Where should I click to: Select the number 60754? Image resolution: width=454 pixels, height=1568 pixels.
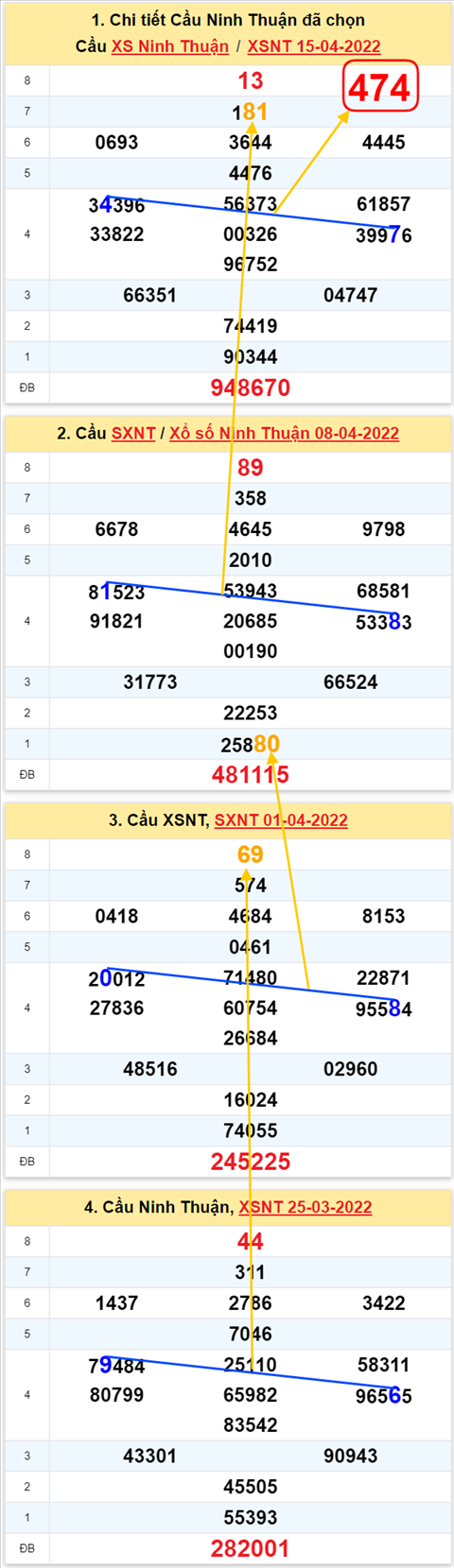(x=251, y=1008)
